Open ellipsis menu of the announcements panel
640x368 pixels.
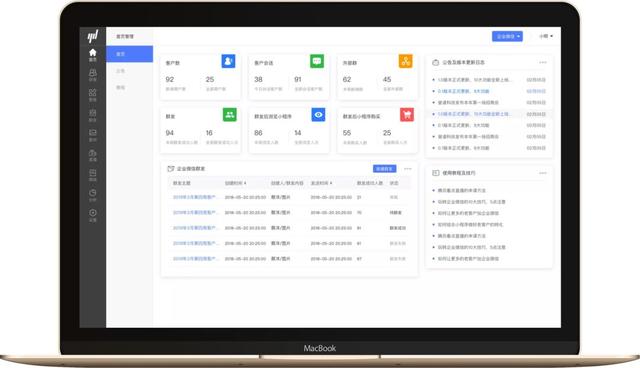coord(542,62)
